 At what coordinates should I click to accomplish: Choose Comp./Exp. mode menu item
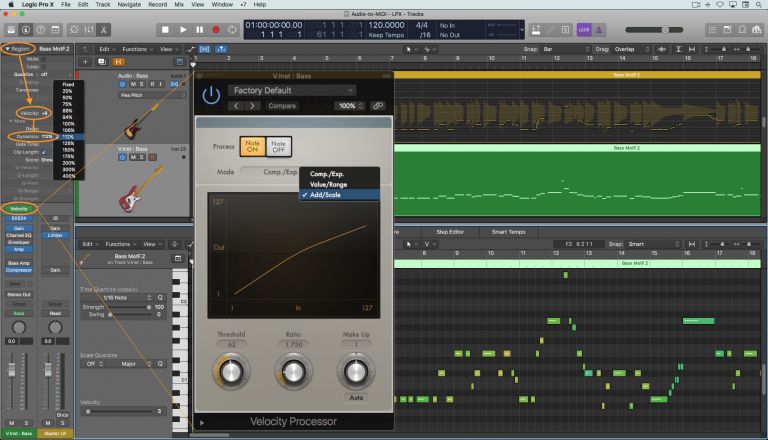(339, 174)
